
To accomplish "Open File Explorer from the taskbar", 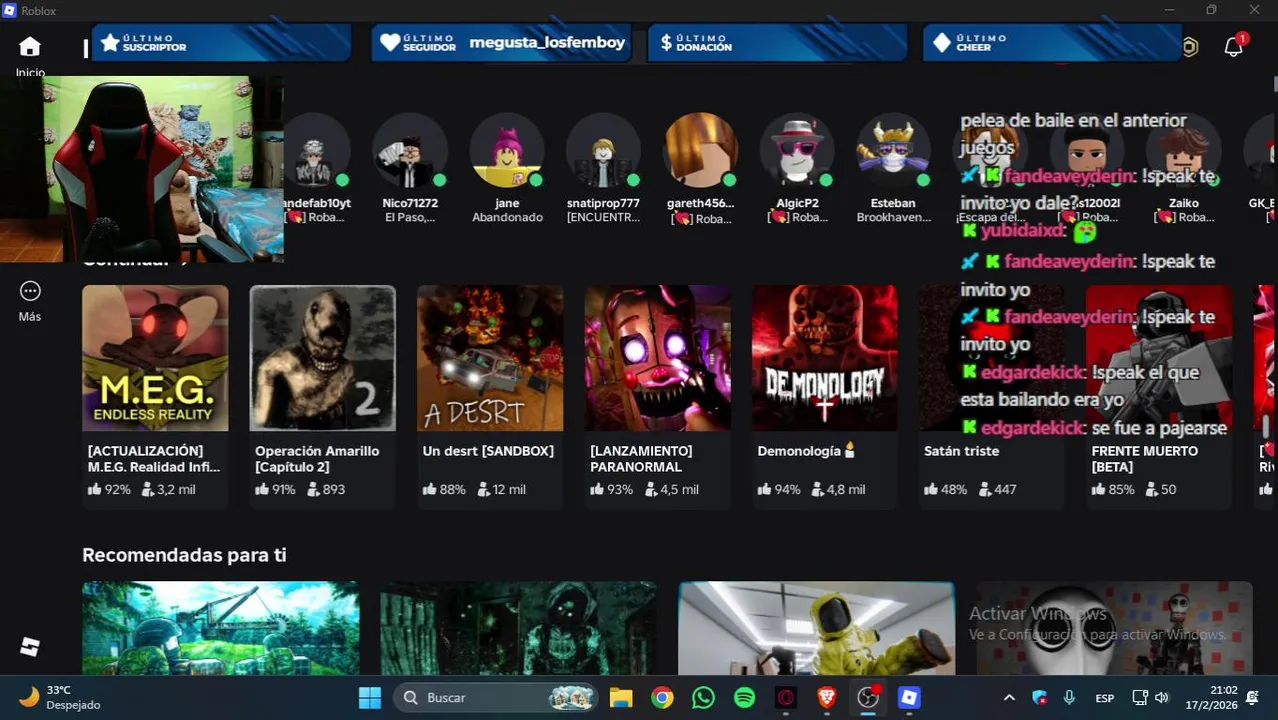I will pyautogui.click(x=621, y=697).
